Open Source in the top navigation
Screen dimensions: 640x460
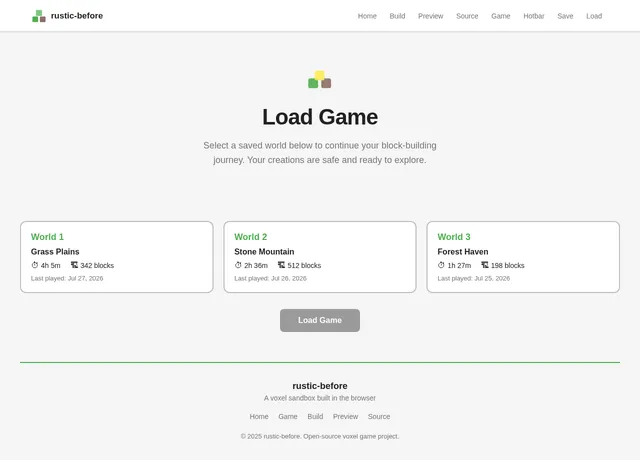467,16
